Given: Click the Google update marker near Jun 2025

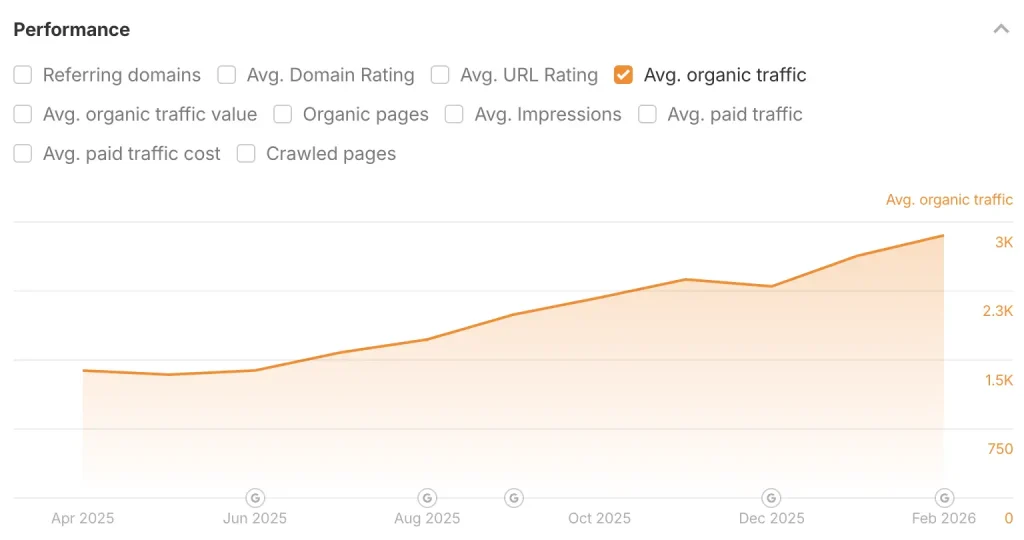Looking at the screenshot, I should pyautogui.click(x=255, y=498).
